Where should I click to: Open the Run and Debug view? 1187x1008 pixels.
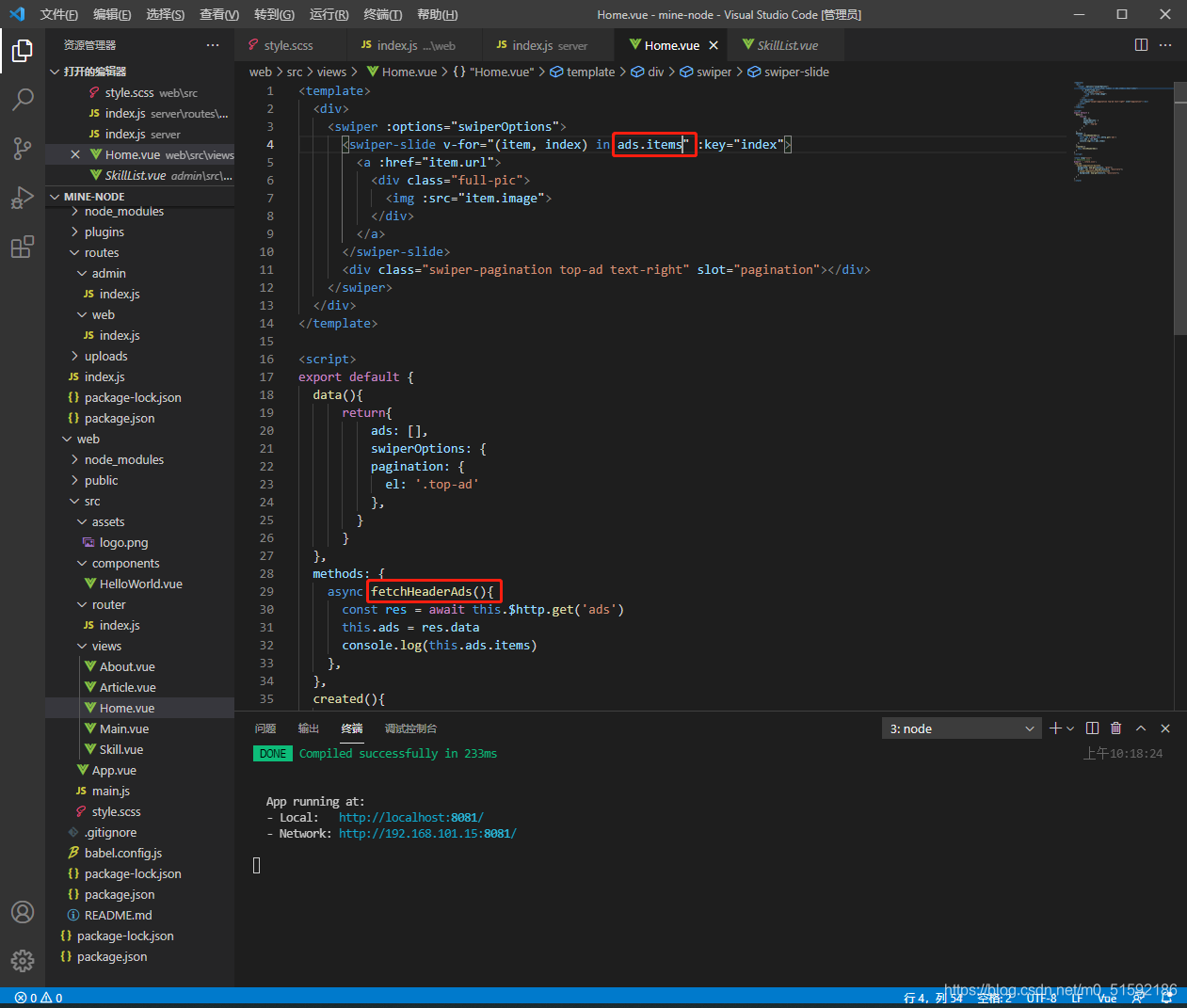pos(23,198)
